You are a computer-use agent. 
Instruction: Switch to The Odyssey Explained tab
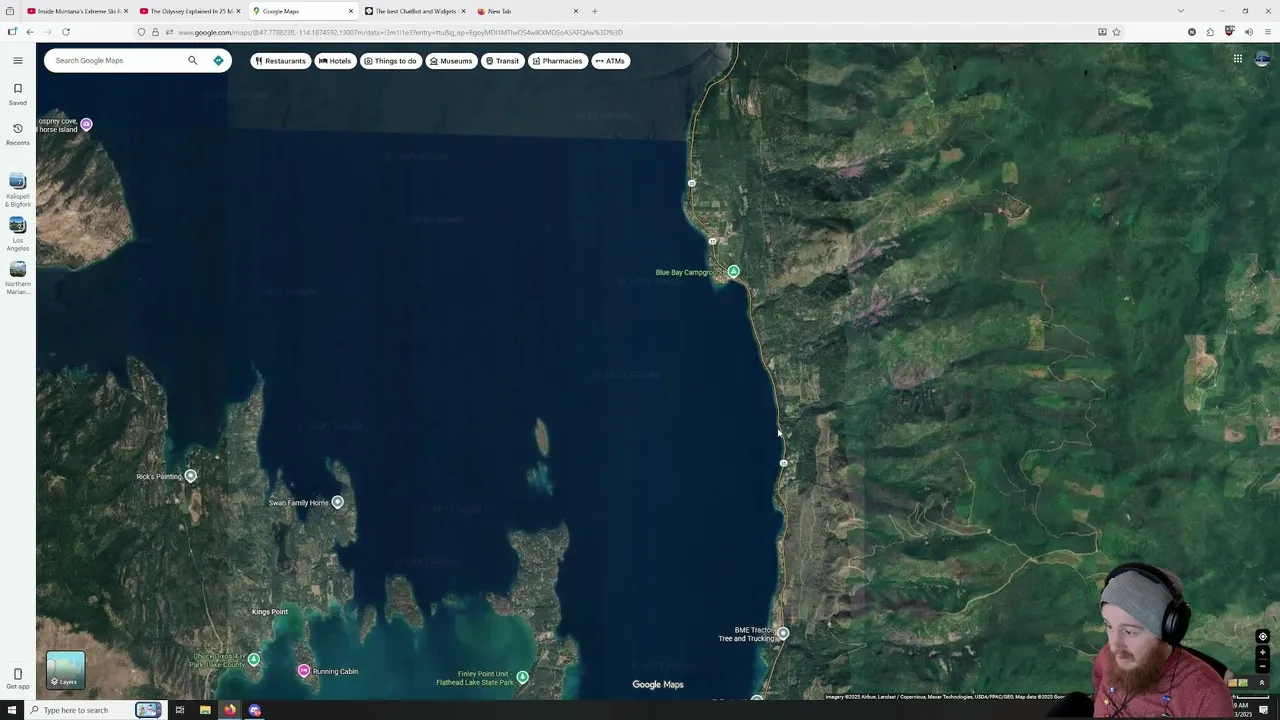click(x=189, y=11)
